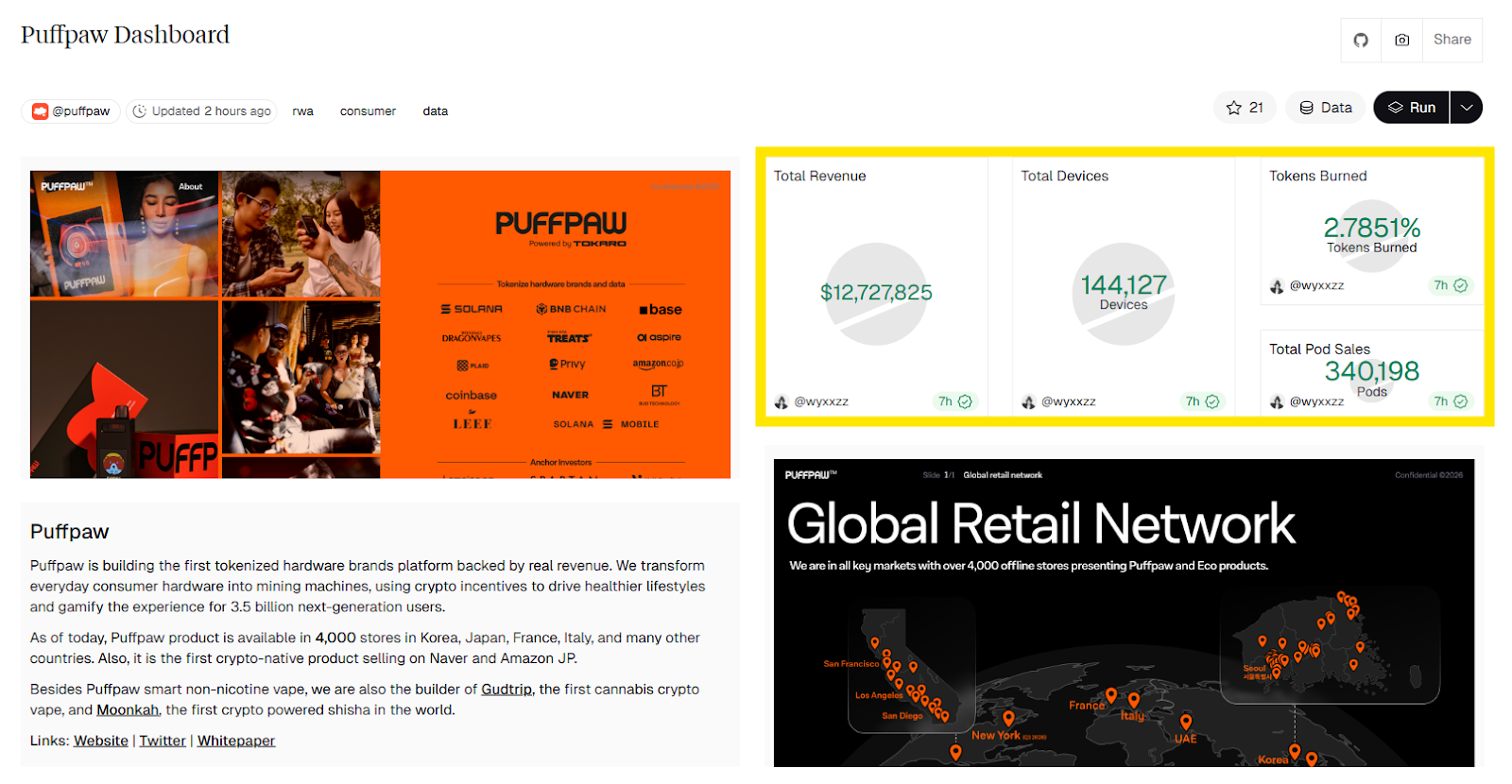The width and height of the screenshot is (1512, 784).
Task: Open the Whitepaper link
Action: coord(236,741)
